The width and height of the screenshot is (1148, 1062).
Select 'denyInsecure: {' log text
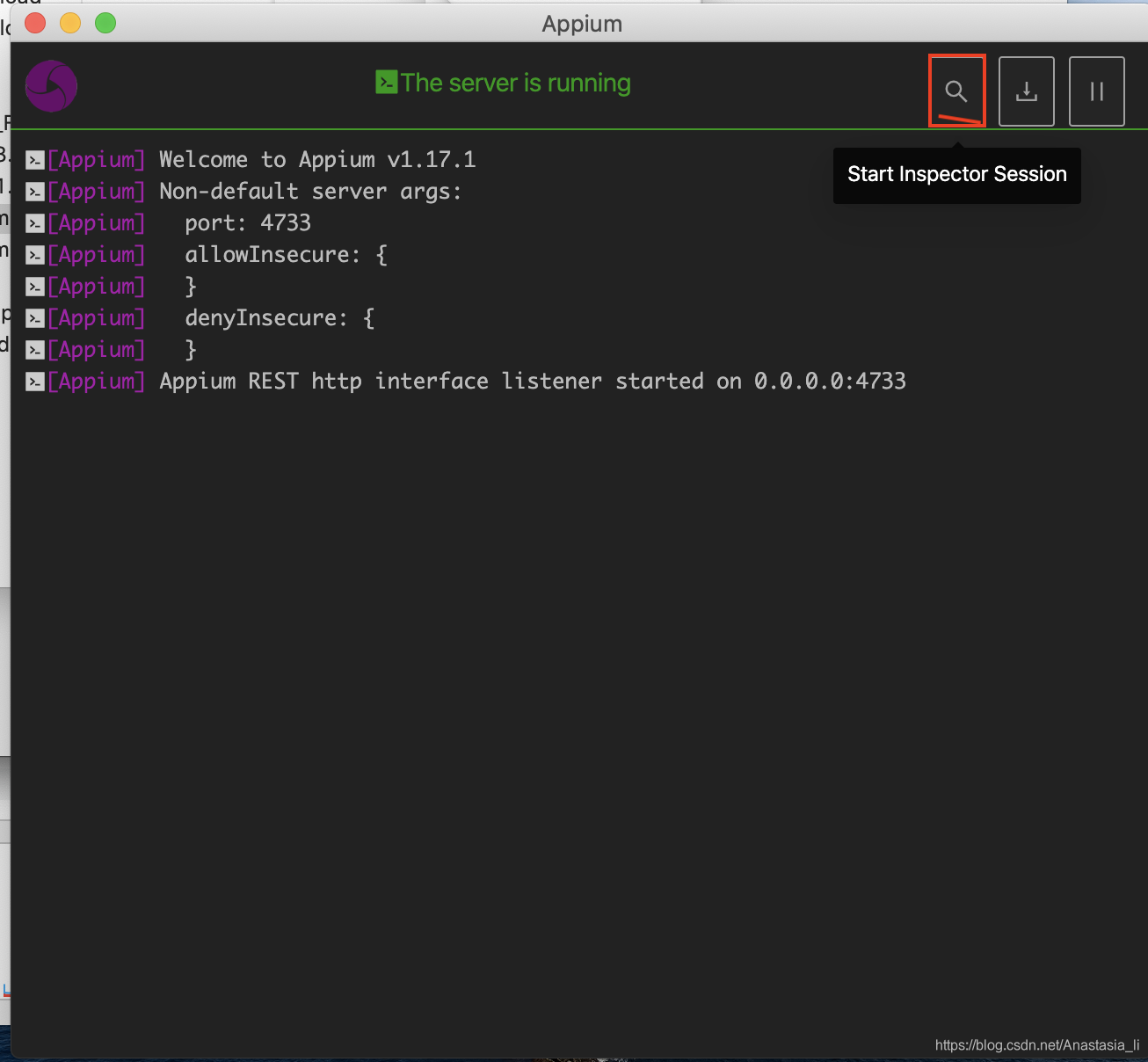pyautogui.click(x=280, y=318)
